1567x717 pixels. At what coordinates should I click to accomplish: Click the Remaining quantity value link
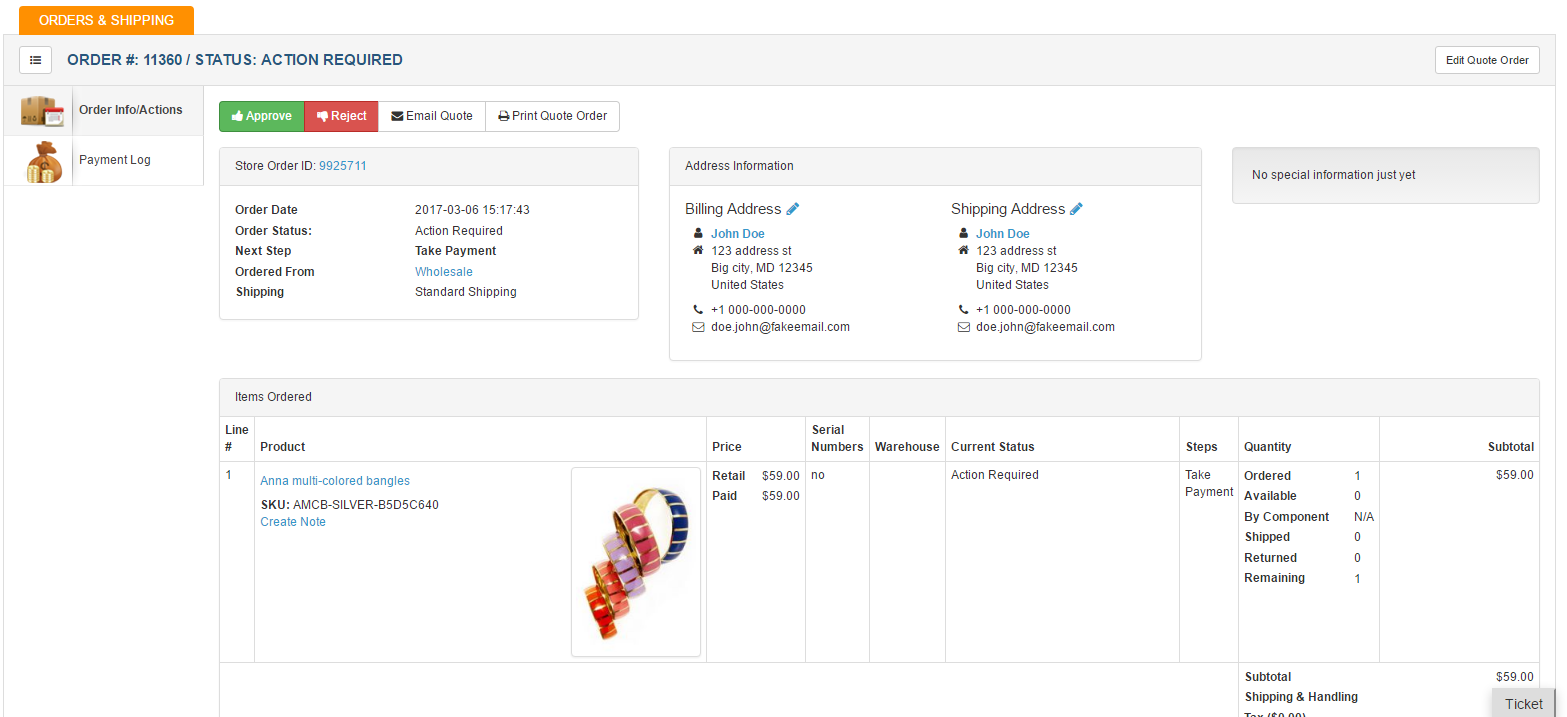(x=1357, y=578)
